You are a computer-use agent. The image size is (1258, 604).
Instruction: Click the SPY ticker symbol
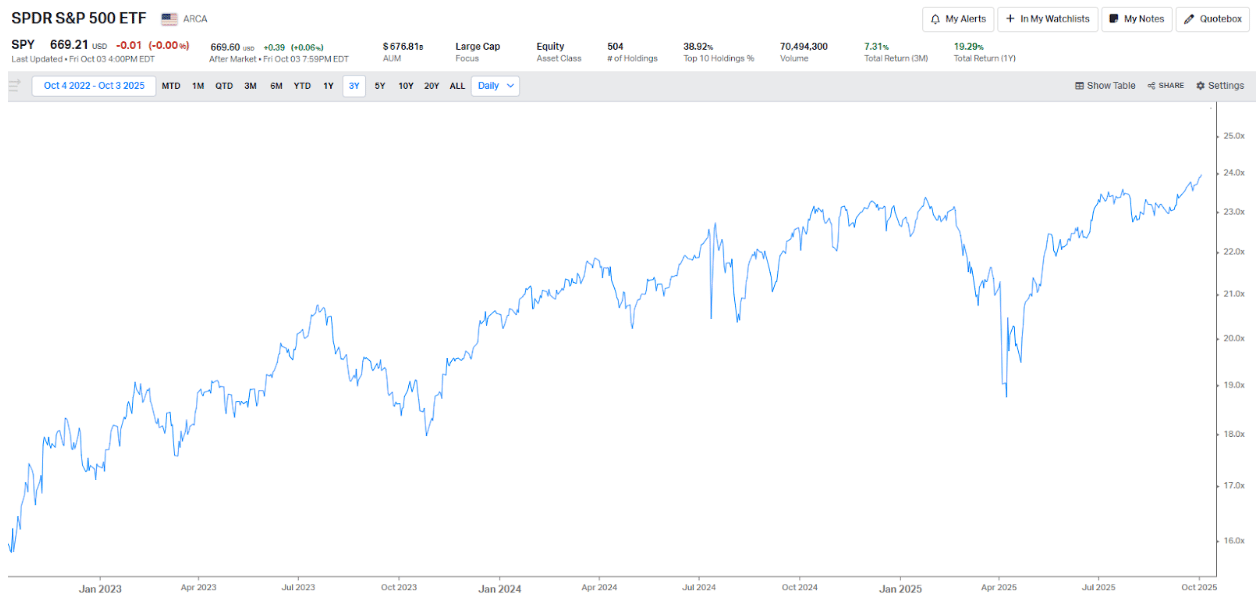pyautogui.click(x=23, y=46)
